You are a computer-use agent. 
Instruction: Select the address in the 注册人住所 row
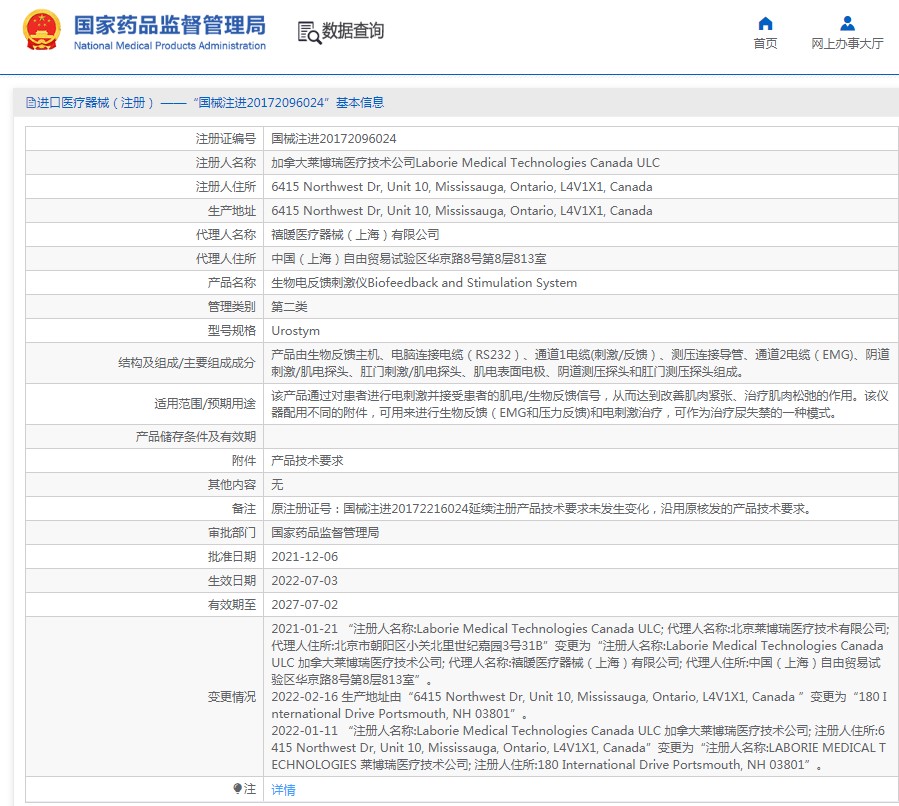(462, 187)
